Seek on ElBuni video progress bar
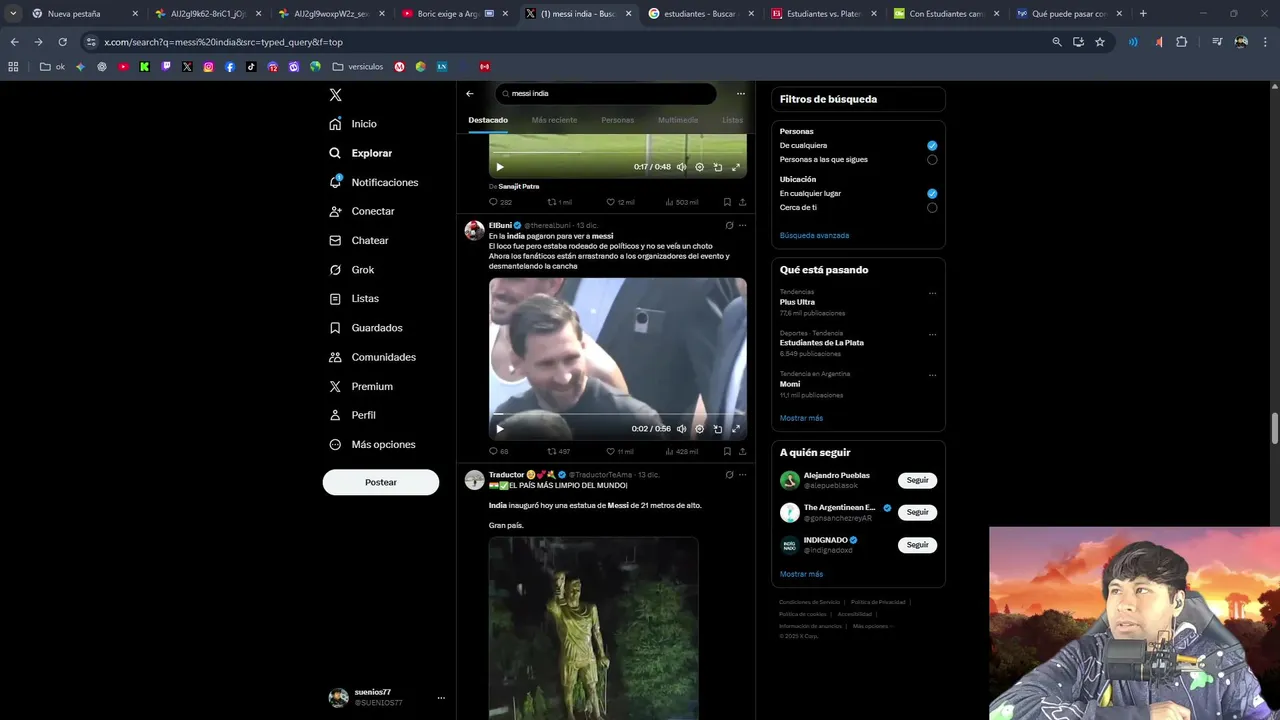The height and width of the screenshot is (720, 1280). 618,413
